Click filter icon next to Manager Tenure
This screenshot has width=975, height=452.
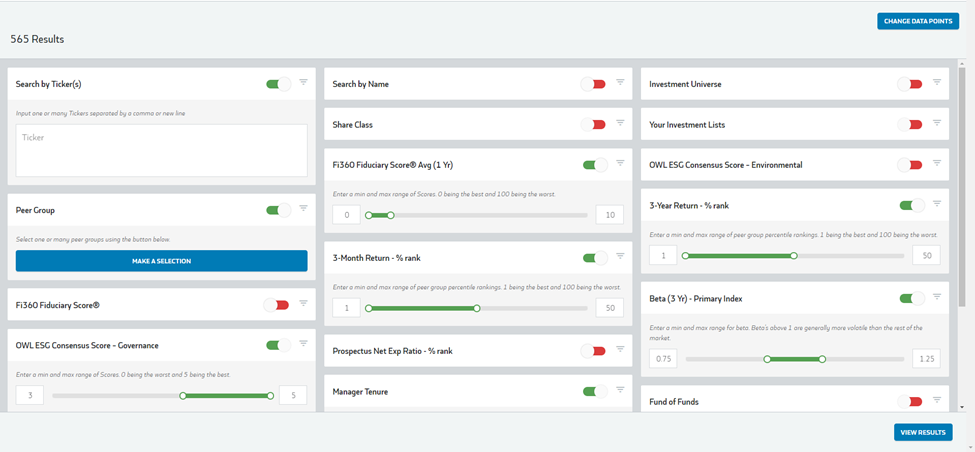[x=620, y=390]
